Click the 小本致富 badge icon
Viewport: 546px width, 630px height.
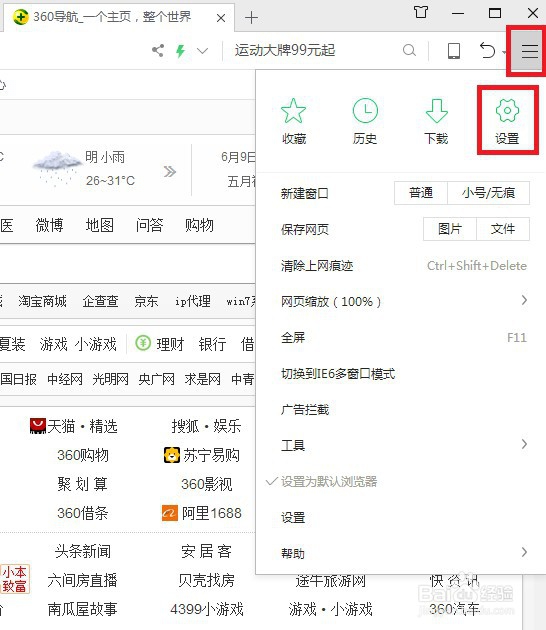click(x=15, y=579)
